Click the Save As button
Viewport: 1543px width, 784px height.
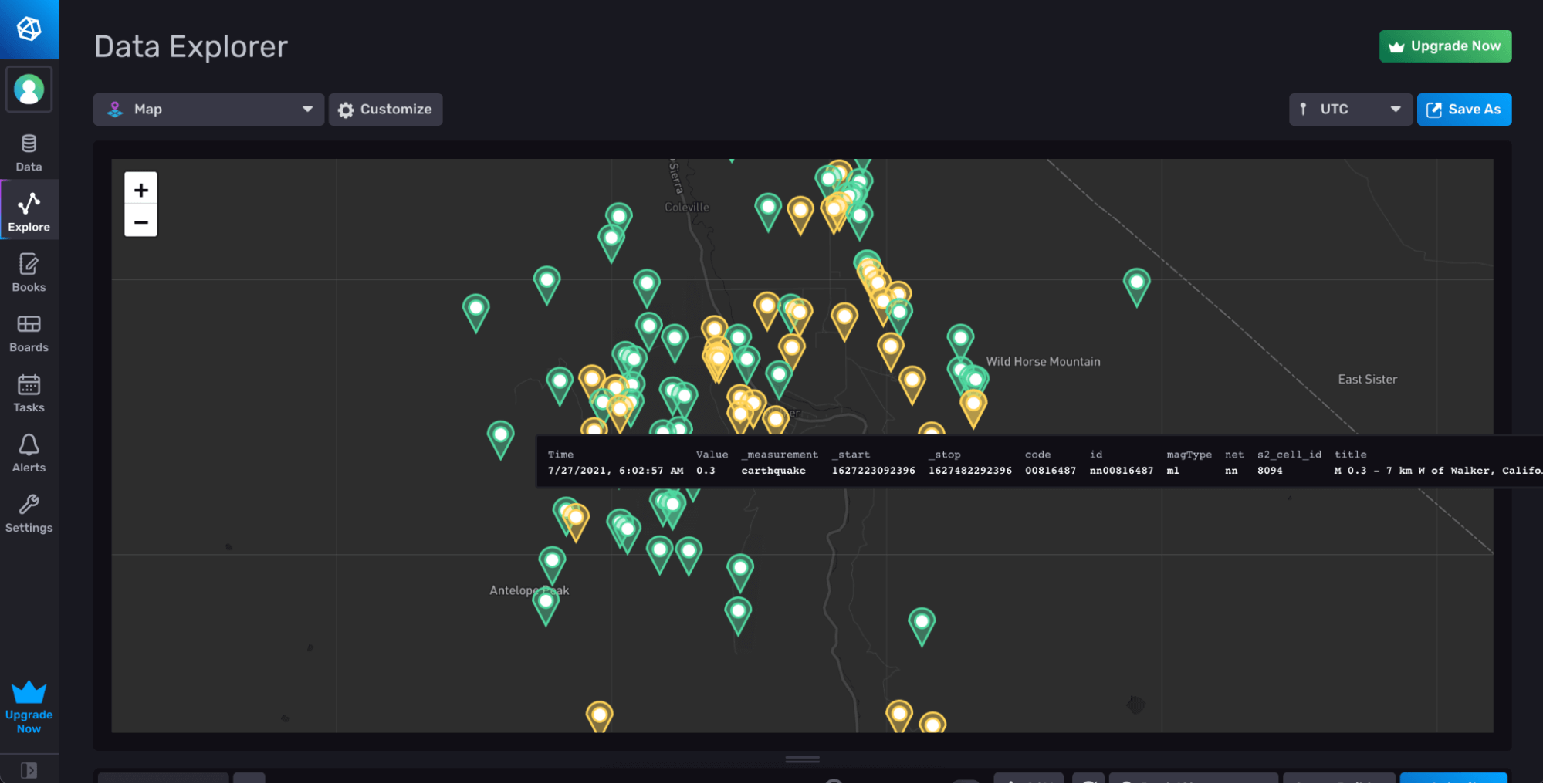point(1463,109)
